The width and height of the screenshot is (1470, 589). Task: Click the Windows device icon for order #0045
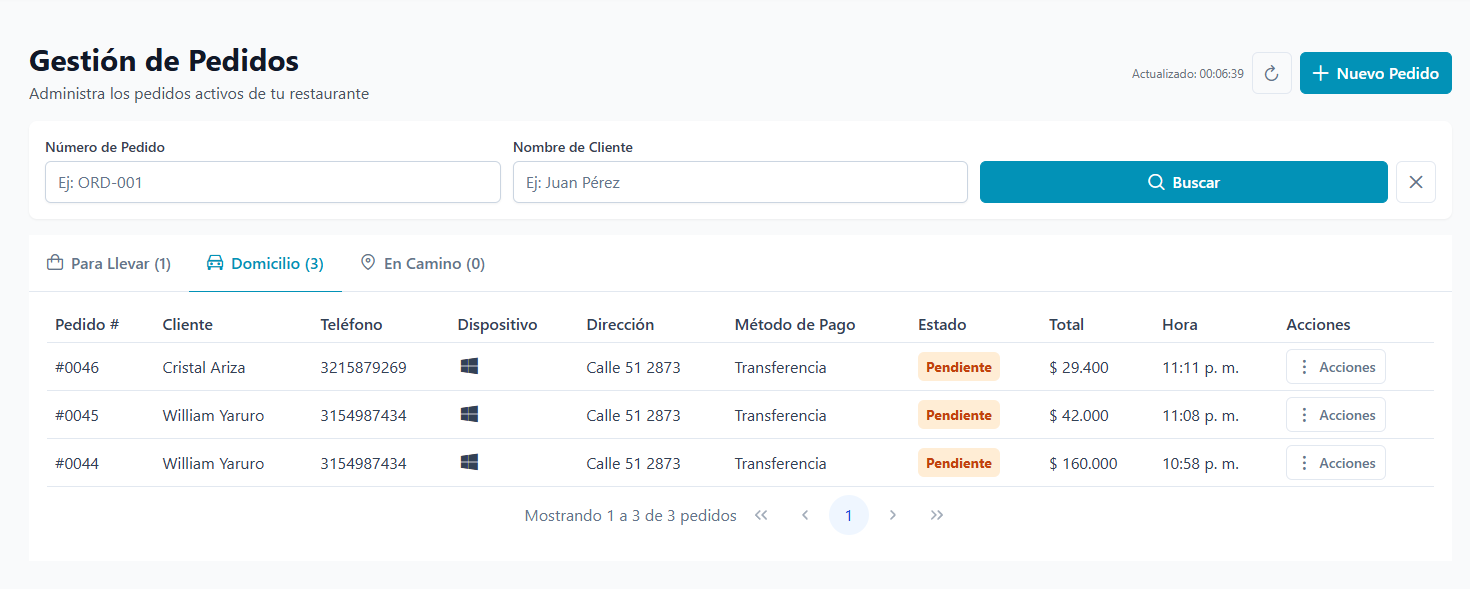click(x=469, y=415)
